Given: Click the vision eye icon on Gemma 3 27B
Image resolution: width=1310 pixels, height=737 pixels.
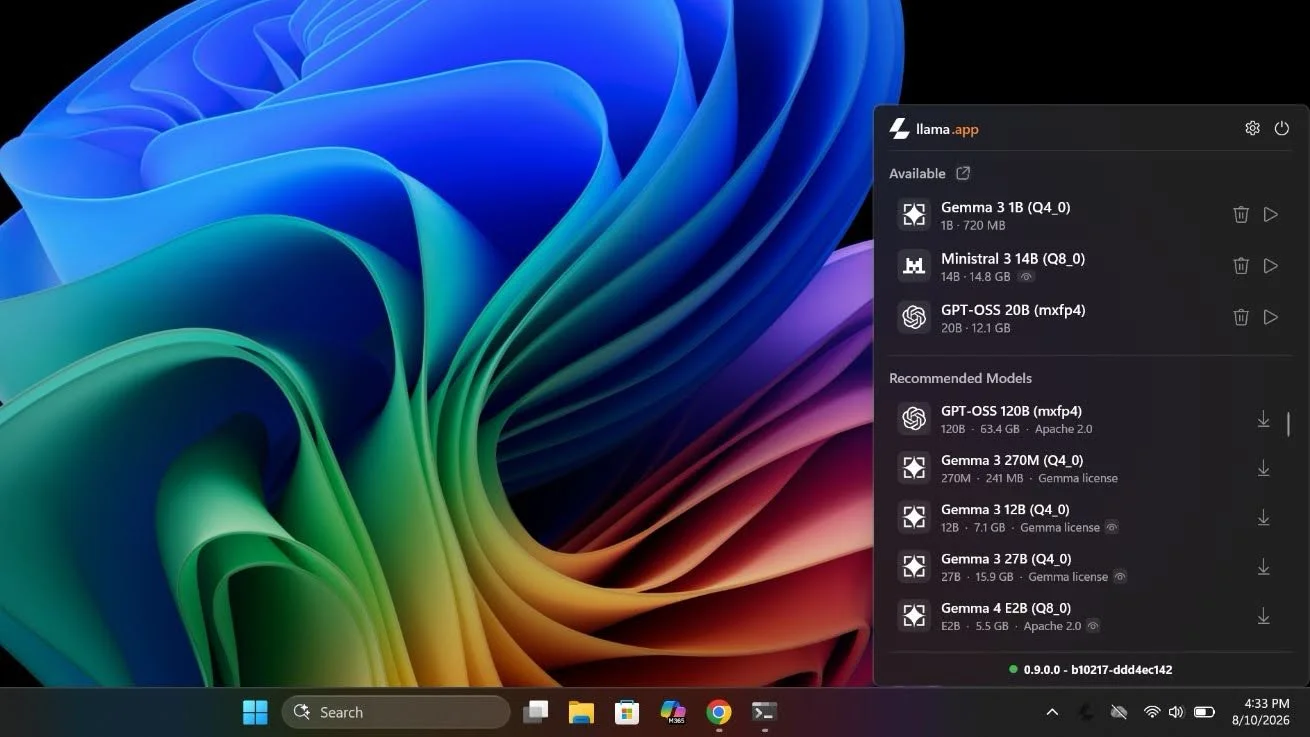Looking at the screenshot, I should [1120, 577].
